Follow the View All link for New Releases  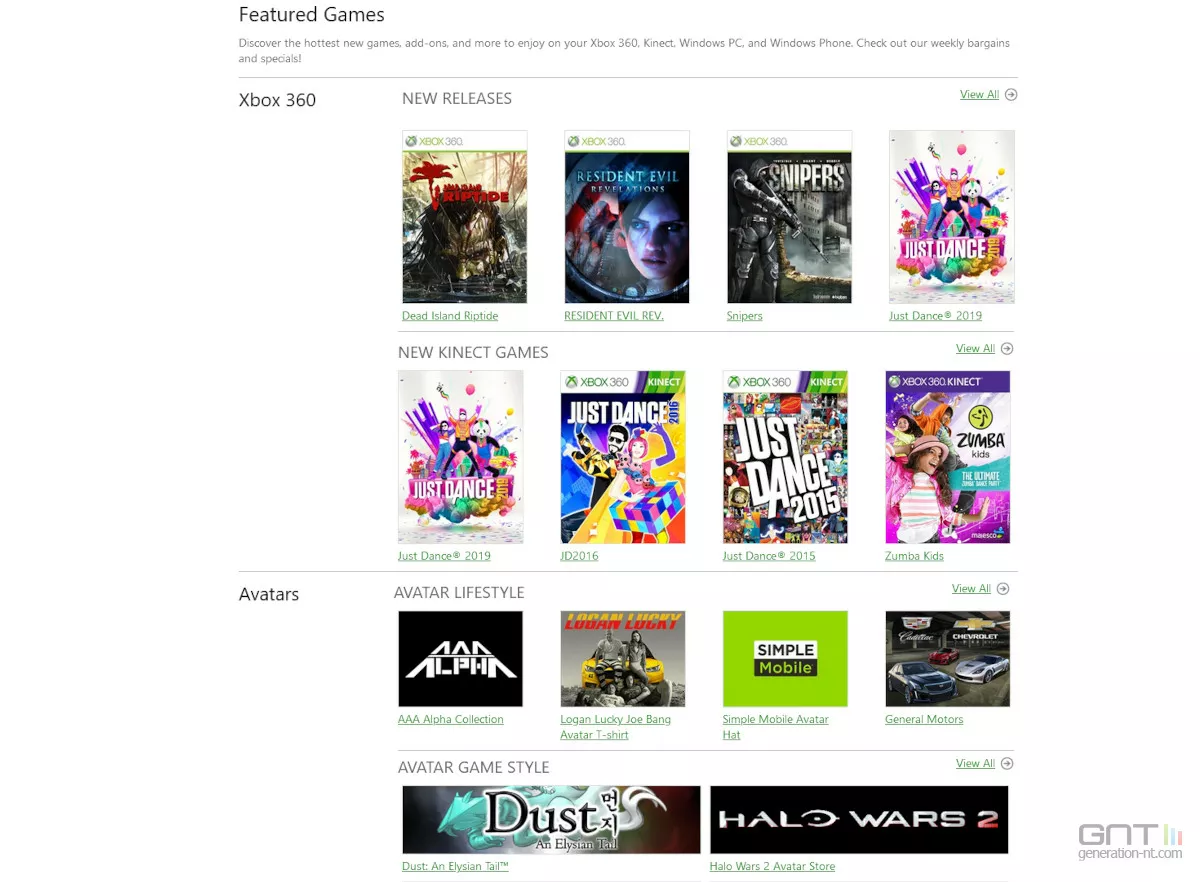point(979,95)
